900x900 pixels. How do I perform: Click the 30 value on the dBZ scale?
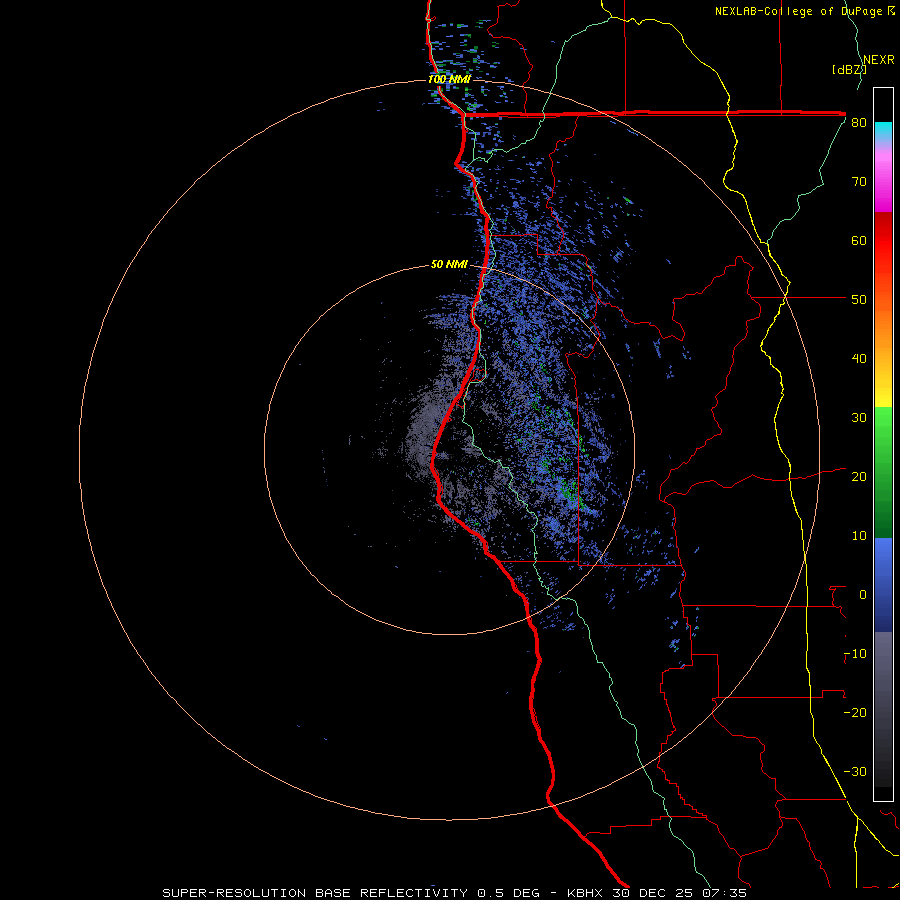tap(859, 418)
